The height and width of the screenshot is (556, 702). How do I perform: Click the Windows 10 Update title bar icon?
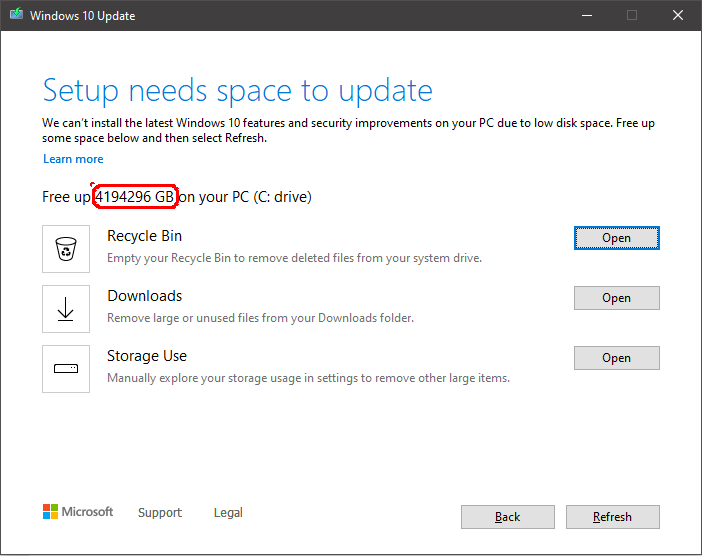[17, 14]
